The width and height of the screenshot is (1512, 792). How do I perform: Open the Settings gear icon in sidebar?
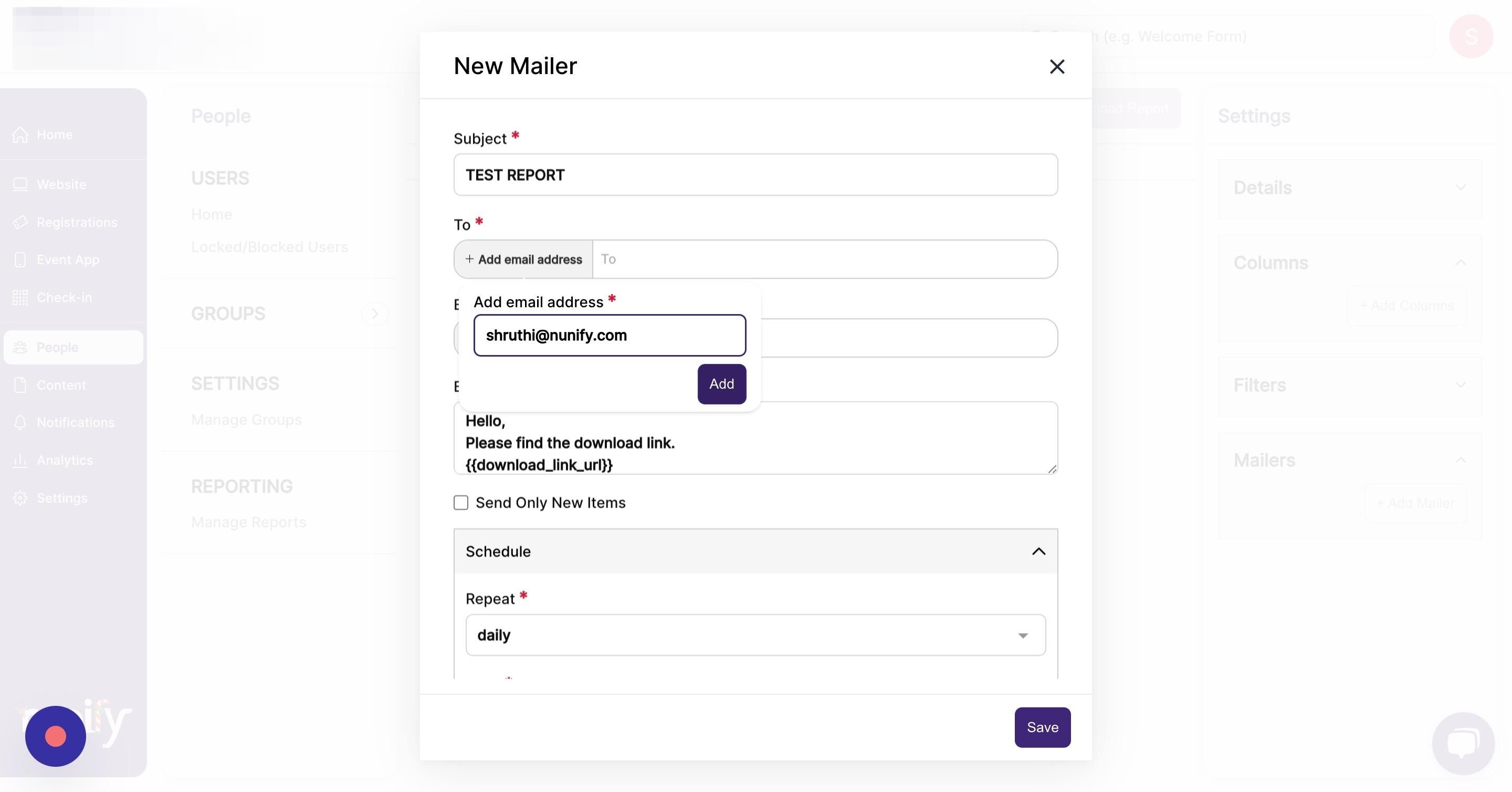point(20,498)
